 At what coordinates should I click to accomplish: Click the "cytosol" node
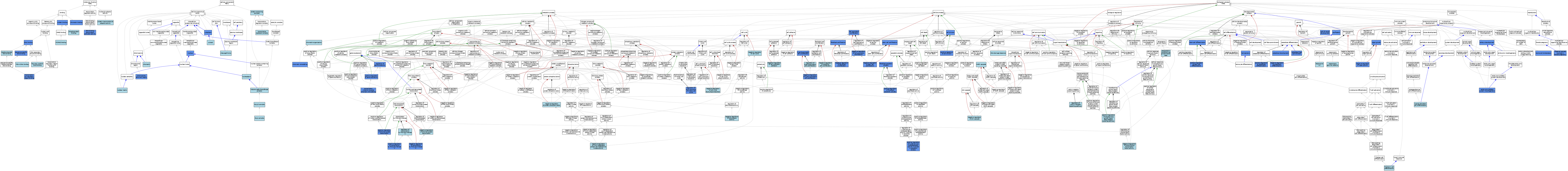coord(211,43)
